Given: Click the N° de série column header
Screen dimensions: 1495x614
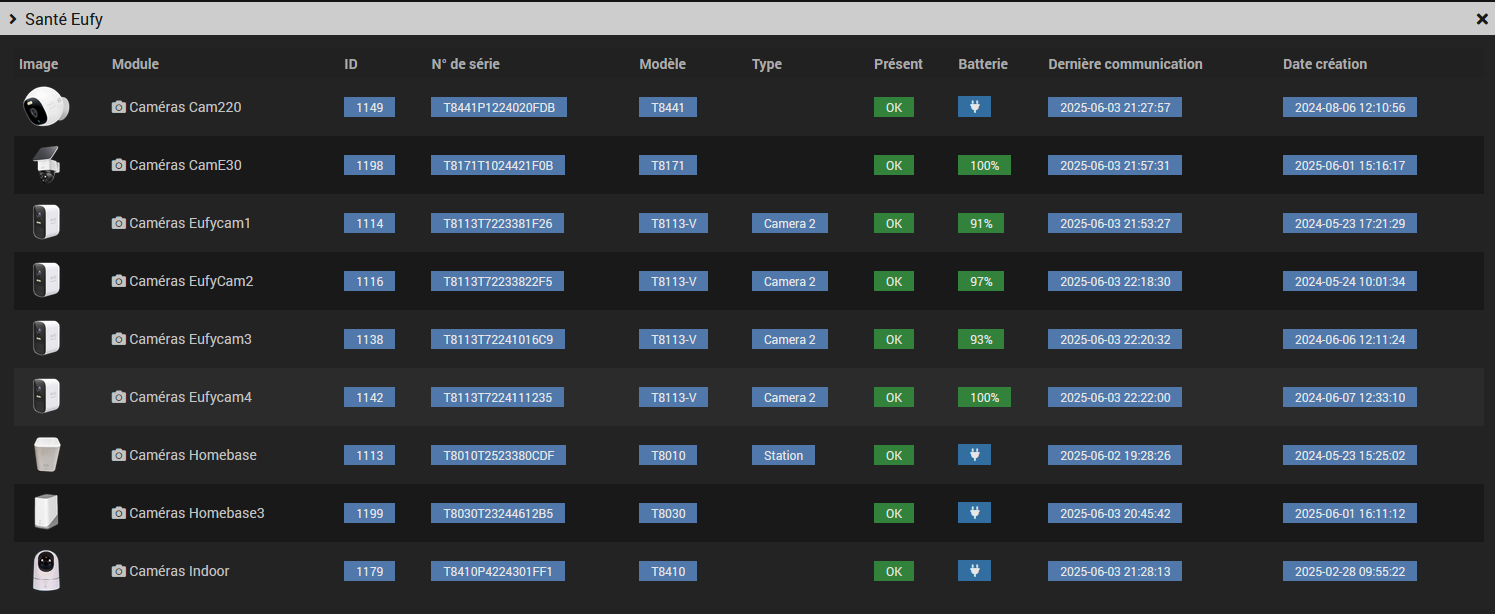Looking at the screenshot, I should point(465,64).
